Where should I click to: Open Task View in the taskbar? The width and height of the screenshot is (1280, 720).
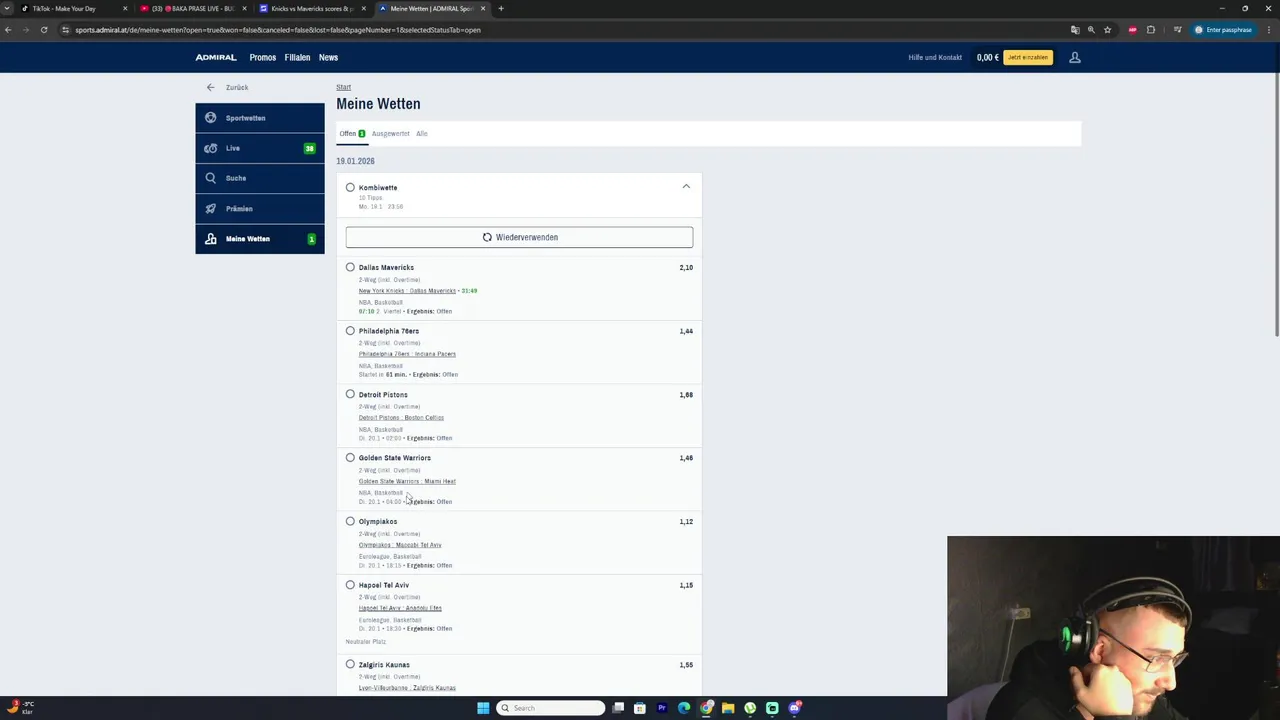click(x=618, y=708)
